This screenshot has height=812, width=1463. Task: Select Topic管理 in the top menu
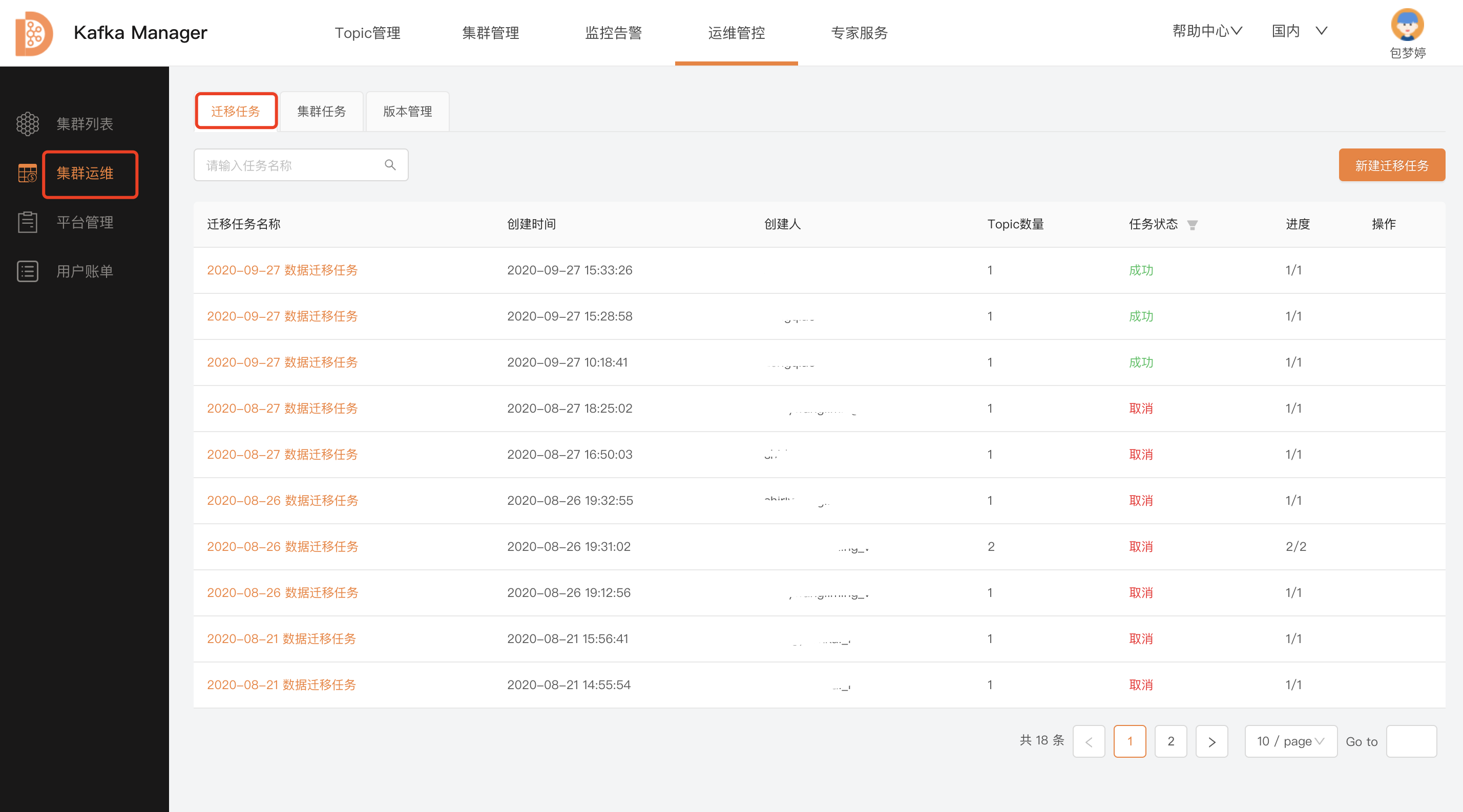click(368, 32)
